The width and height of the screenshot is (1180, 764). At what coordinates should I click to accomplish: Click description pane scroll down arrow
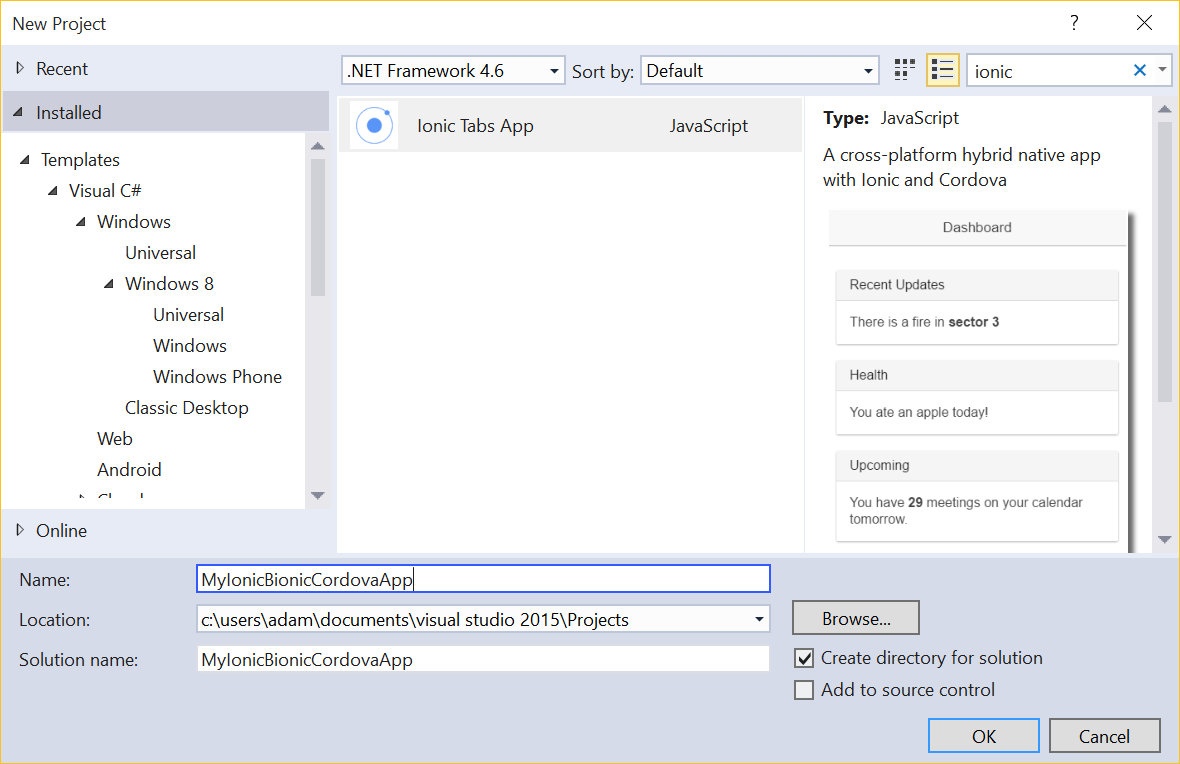tap(1164, 539)
